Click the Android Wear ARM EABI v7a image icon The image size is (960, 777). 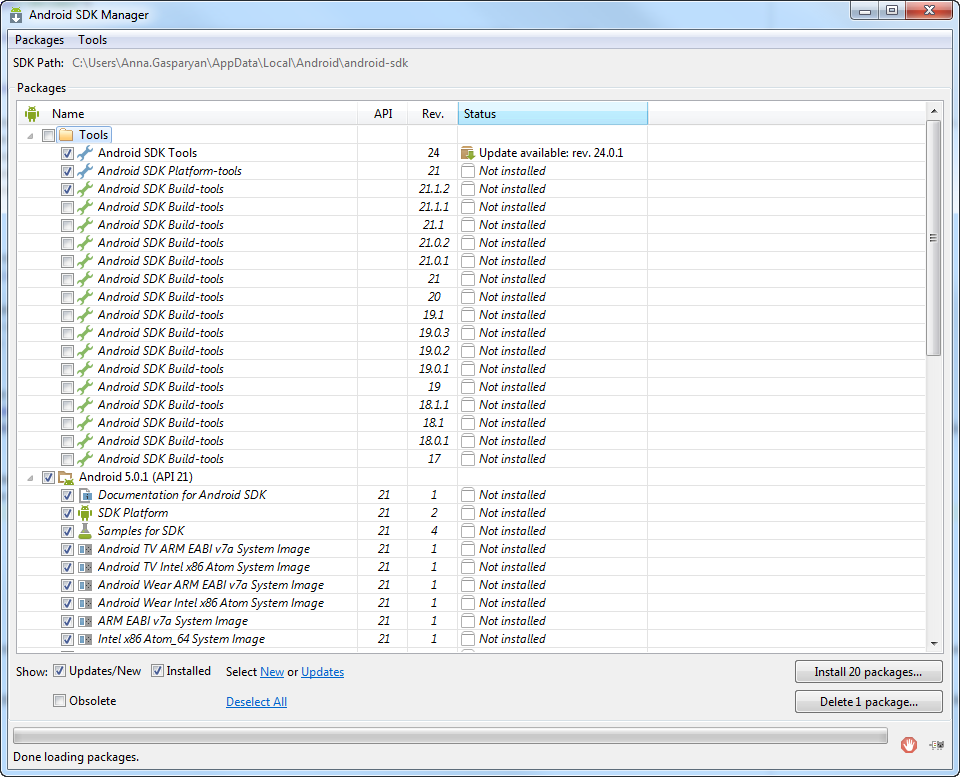[x=85, y=585]
